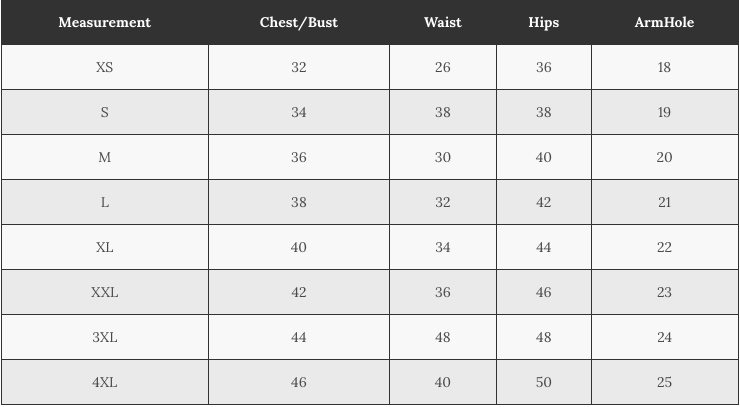This screenshot has height=407, width=740.
Task: Click the hips value 50 for 4XL
Action: point(543,382)
